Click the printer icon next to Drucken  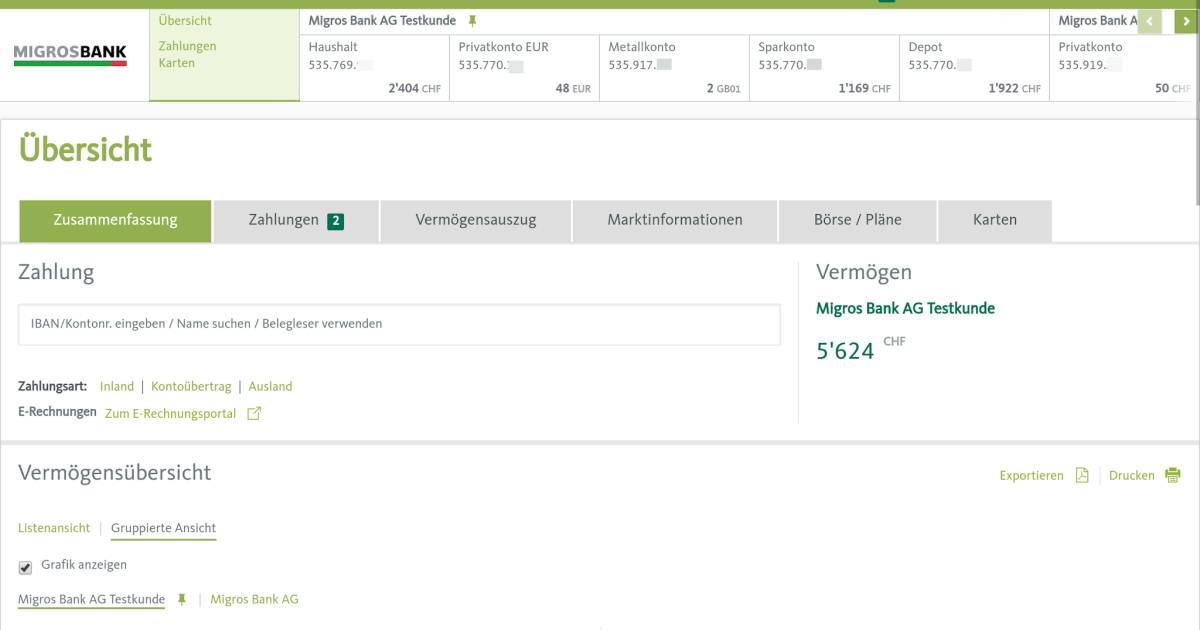tap(1173, 475)
